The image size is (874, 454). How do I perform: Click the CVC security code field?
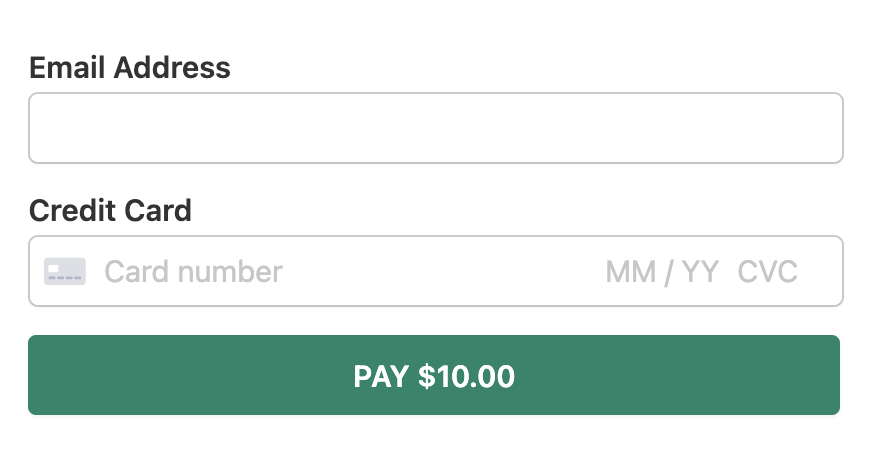coord(767,272)
